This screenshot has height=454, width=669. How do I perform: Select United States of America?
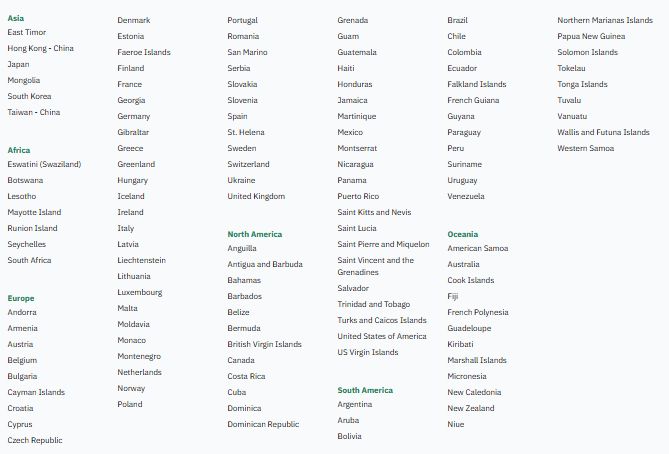[x=382, y=336]
